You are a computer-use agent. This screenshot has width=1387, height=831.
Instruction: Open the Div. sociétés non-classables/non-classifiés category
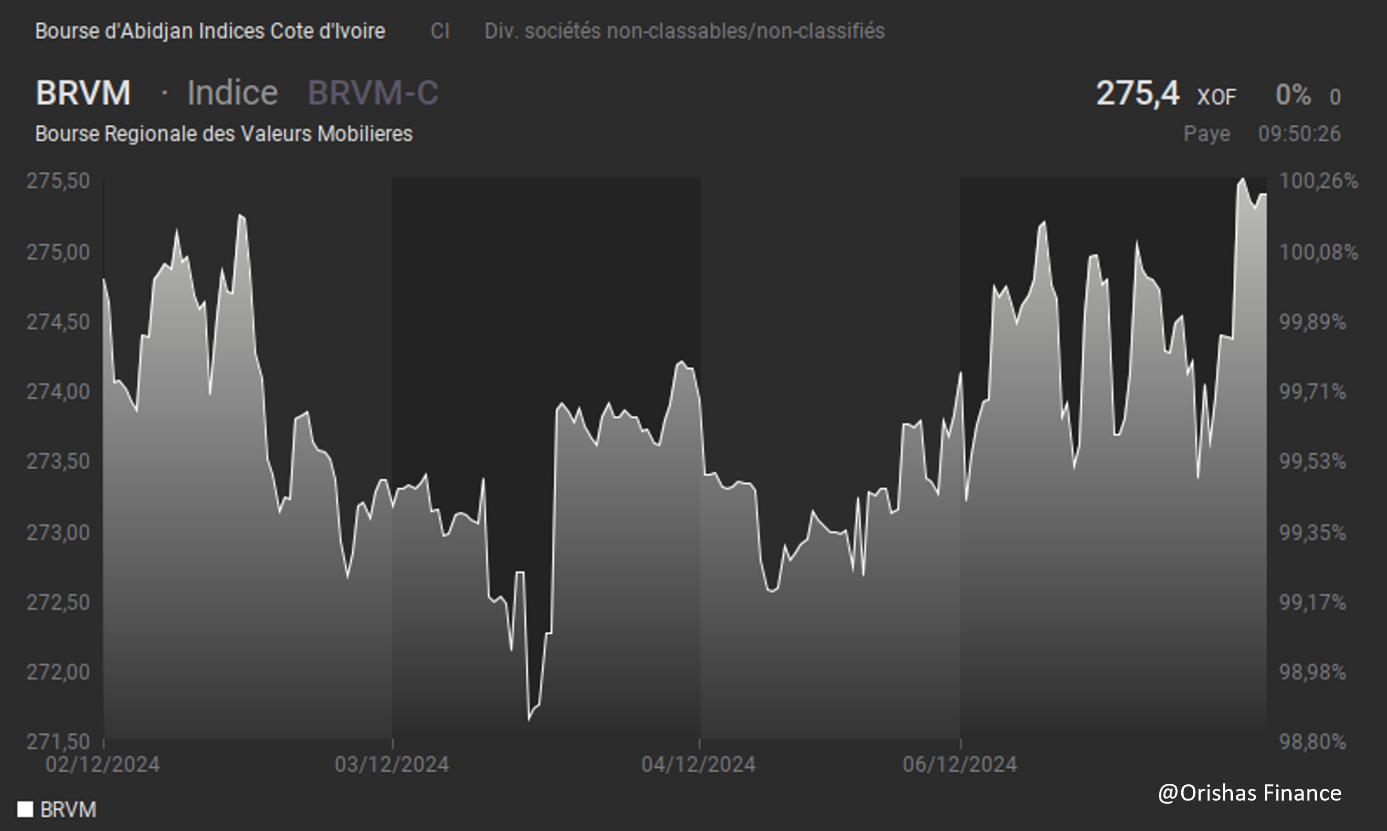click(x=685, y=31)
